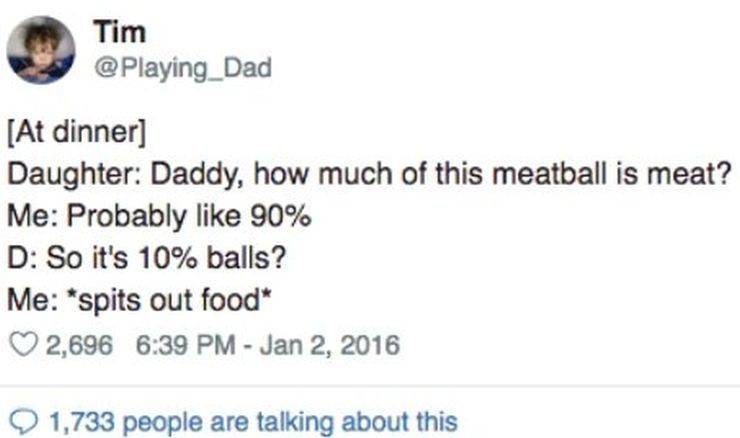The height and width of the screenshot is (438, 740).
Task: Click Tim's profile avatar photo
Action: tap(41, 49)
